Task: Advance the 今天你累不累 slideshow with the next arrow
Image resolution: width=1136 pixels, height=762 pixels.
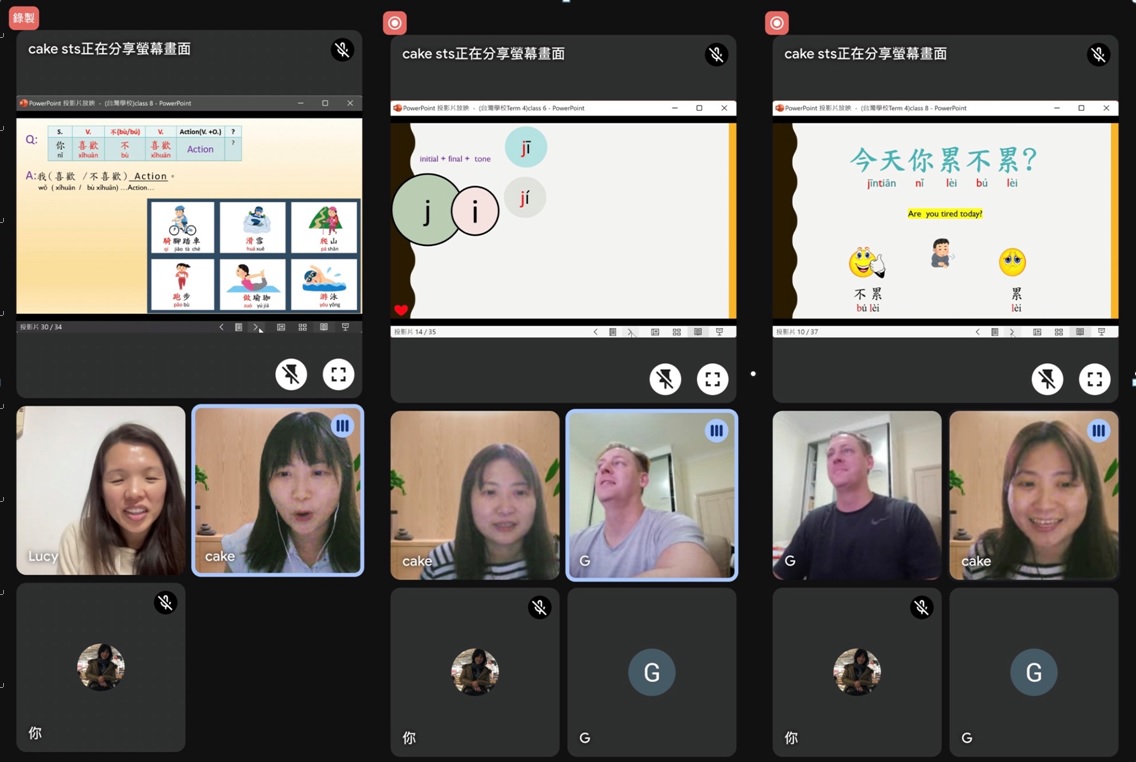Action: click(1012, 331)
